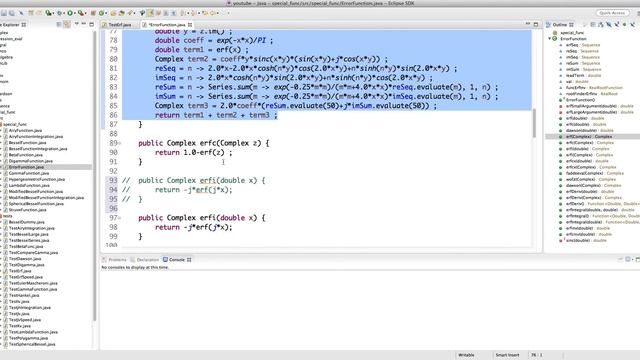Select StruveFunction.java in the Package Explorer
The image size is (640, 360).
point(27,210)
